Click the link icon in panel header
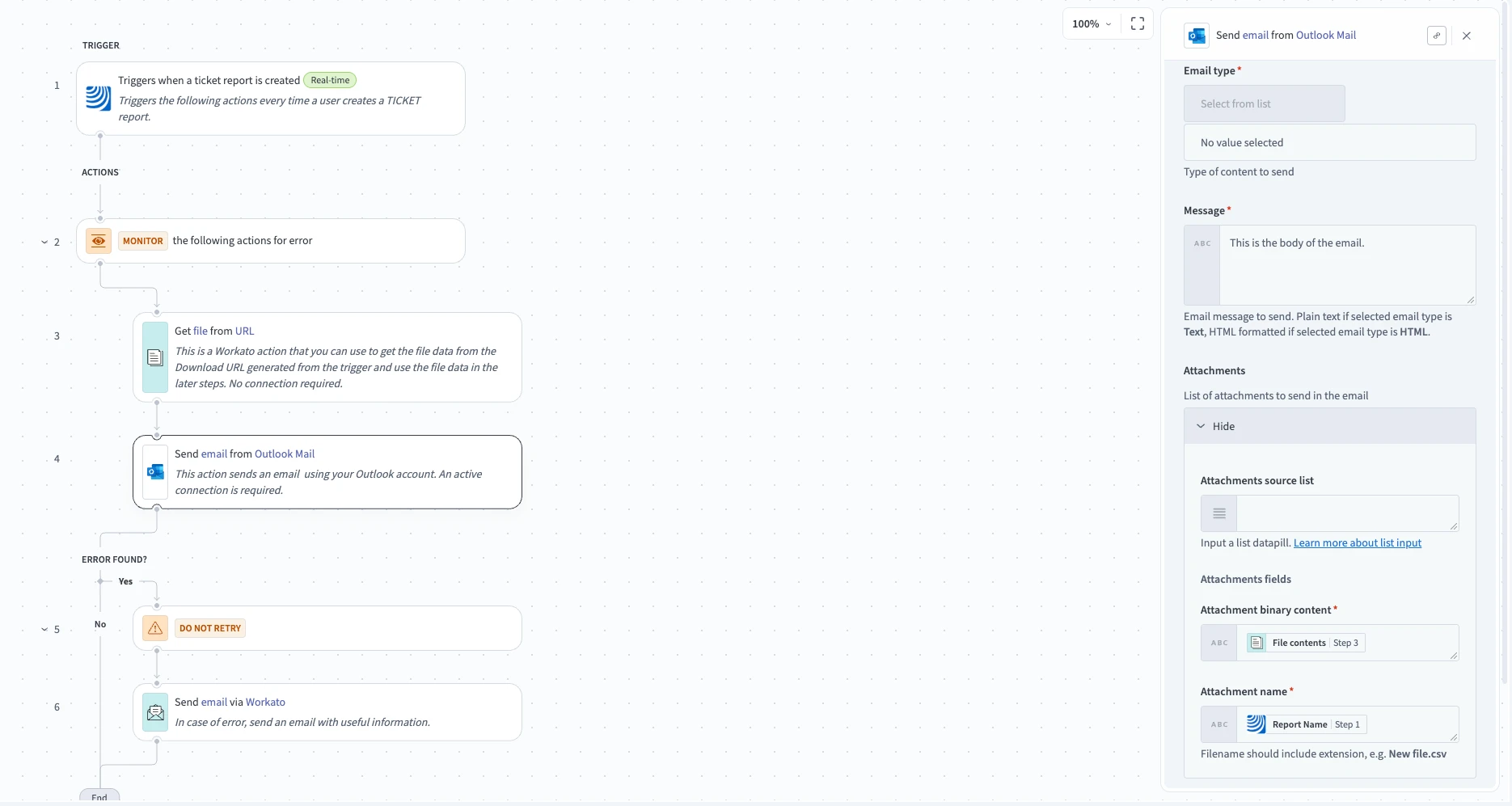1512x806 pixels. [1437, 36]
